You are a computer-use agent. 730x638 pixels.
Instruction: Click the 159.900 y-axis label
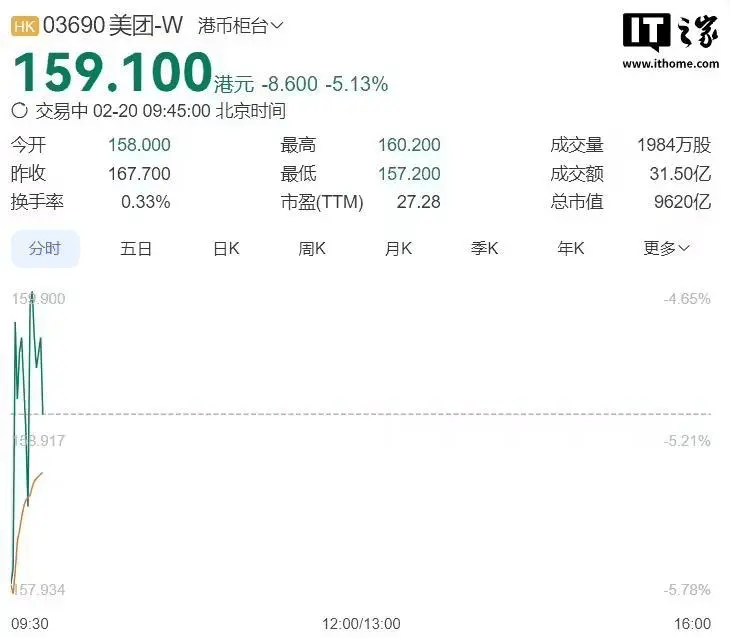point(38,299)
